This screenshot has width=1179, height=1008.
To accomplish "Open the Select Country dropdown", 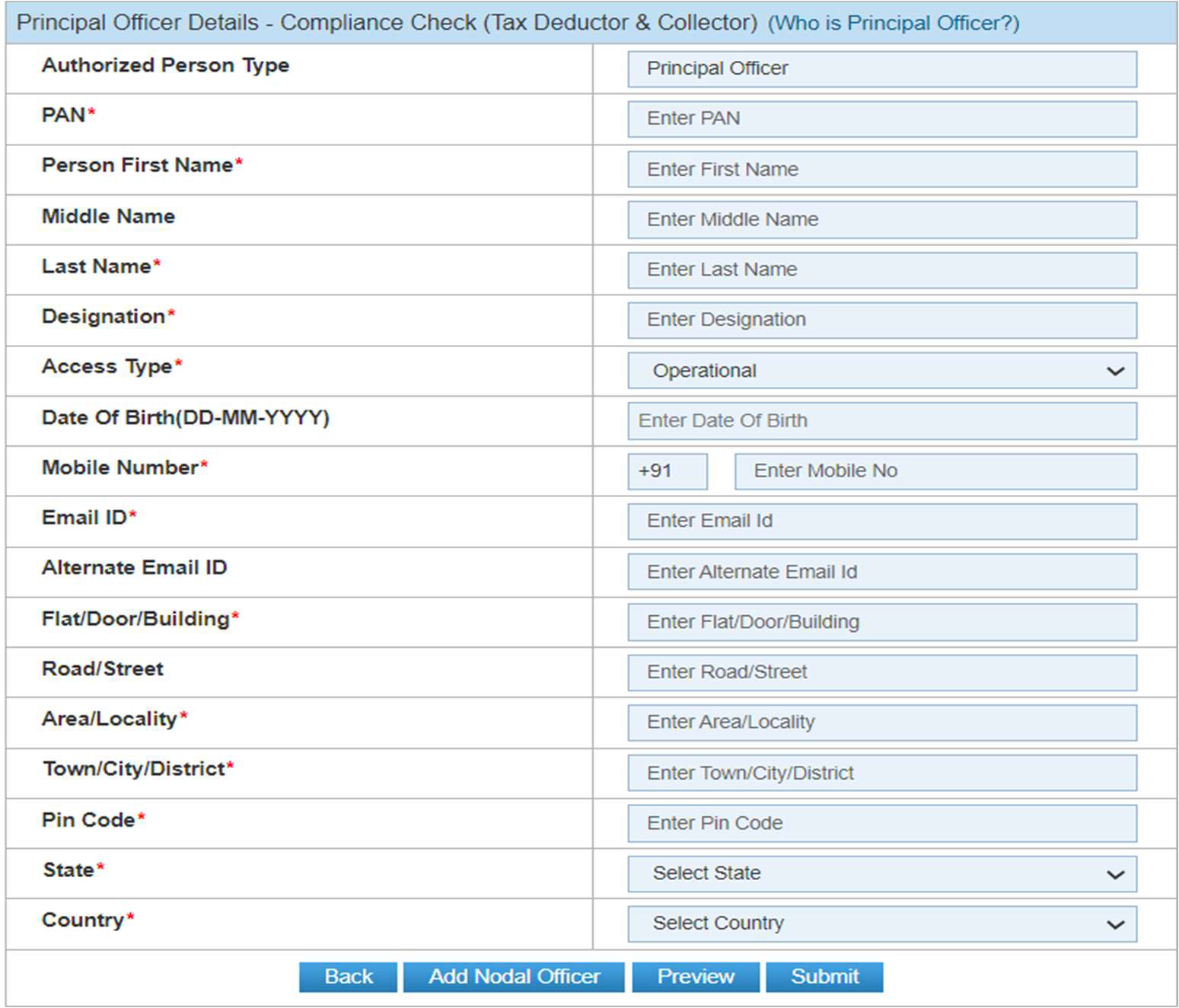I will click(882, 924).
